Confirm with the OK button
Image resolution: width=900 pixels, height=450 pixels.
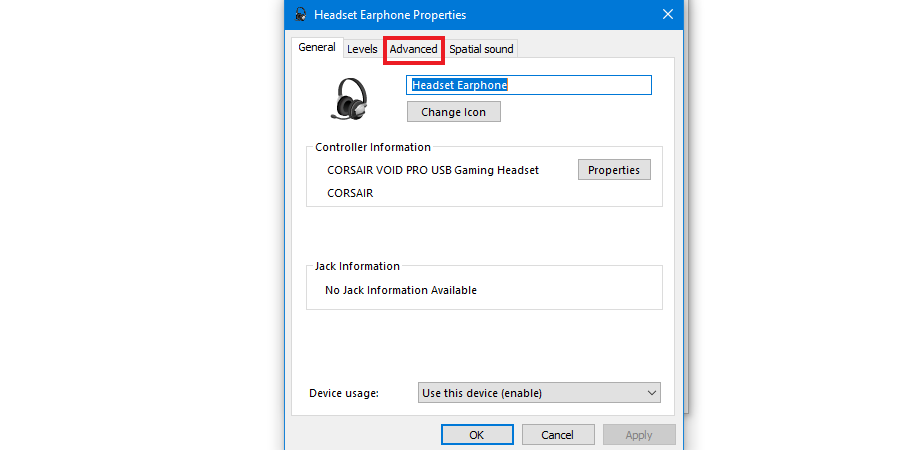tap(476, 435)
